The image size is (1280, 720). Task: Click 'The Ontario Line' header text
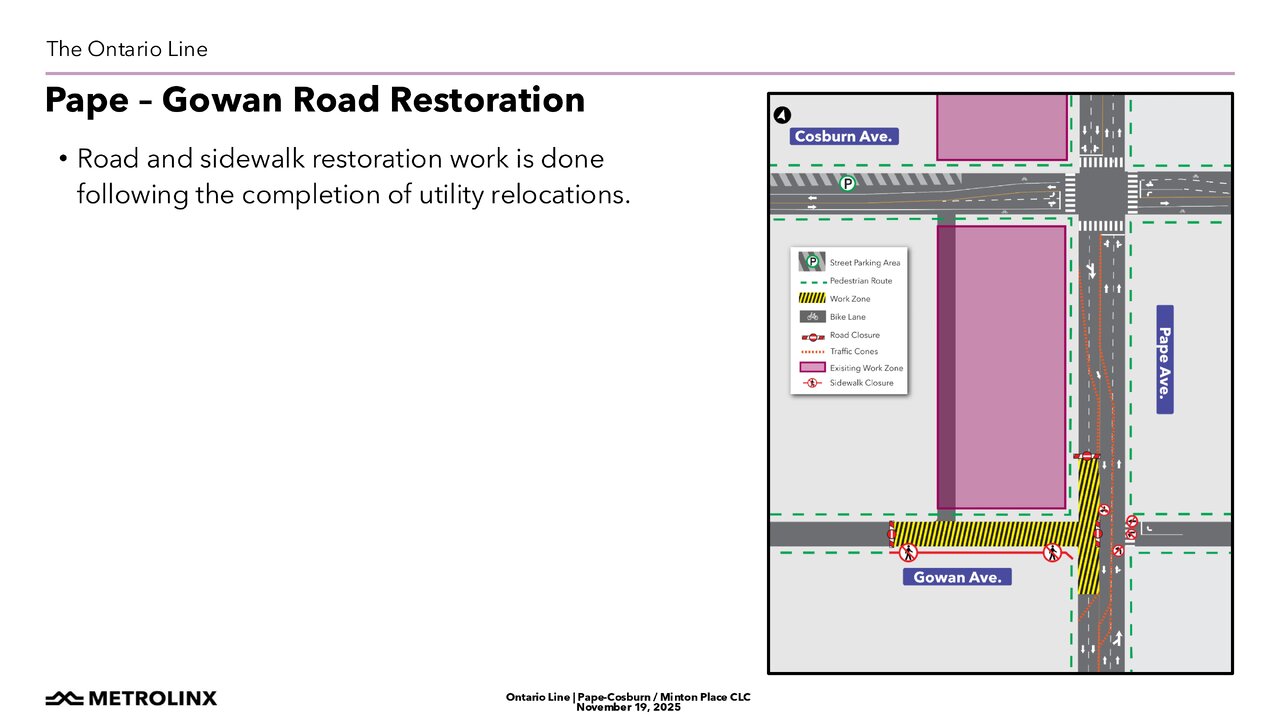127,49
